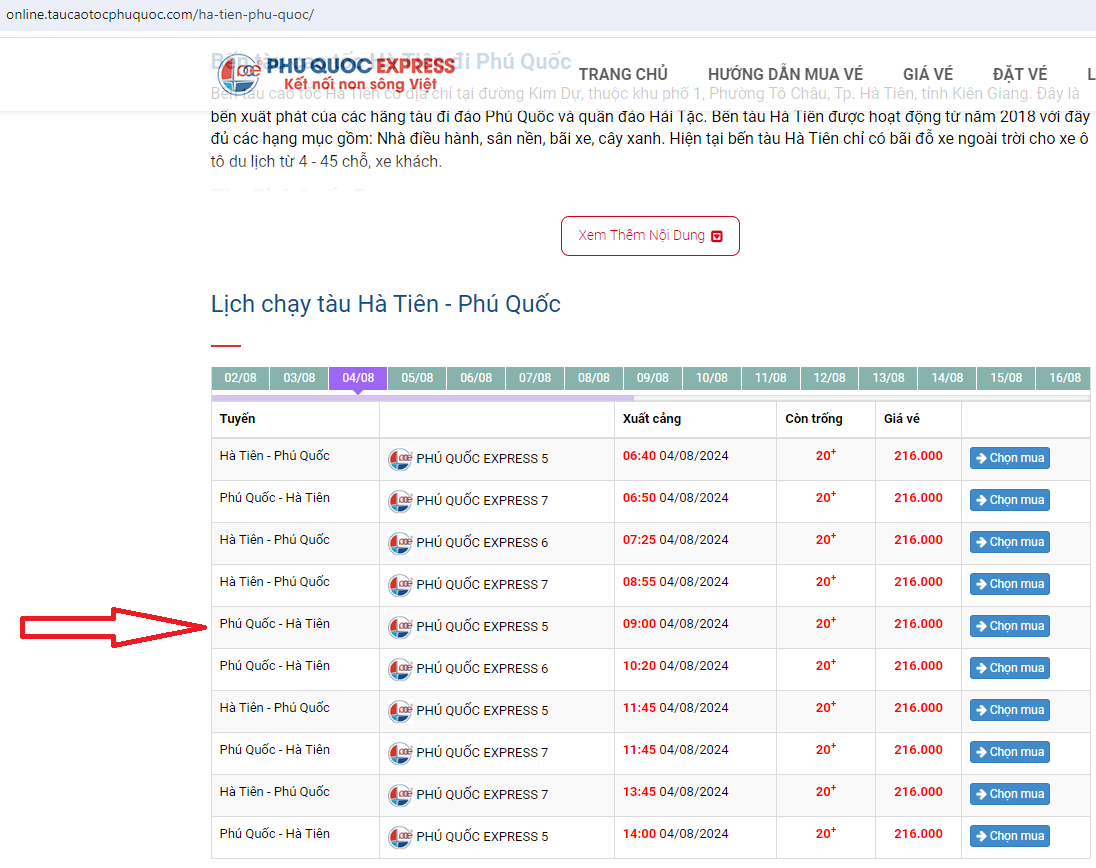Click Chọn mua for 11:45 Express 5
1096x868 pixels.
point(1009,709)
